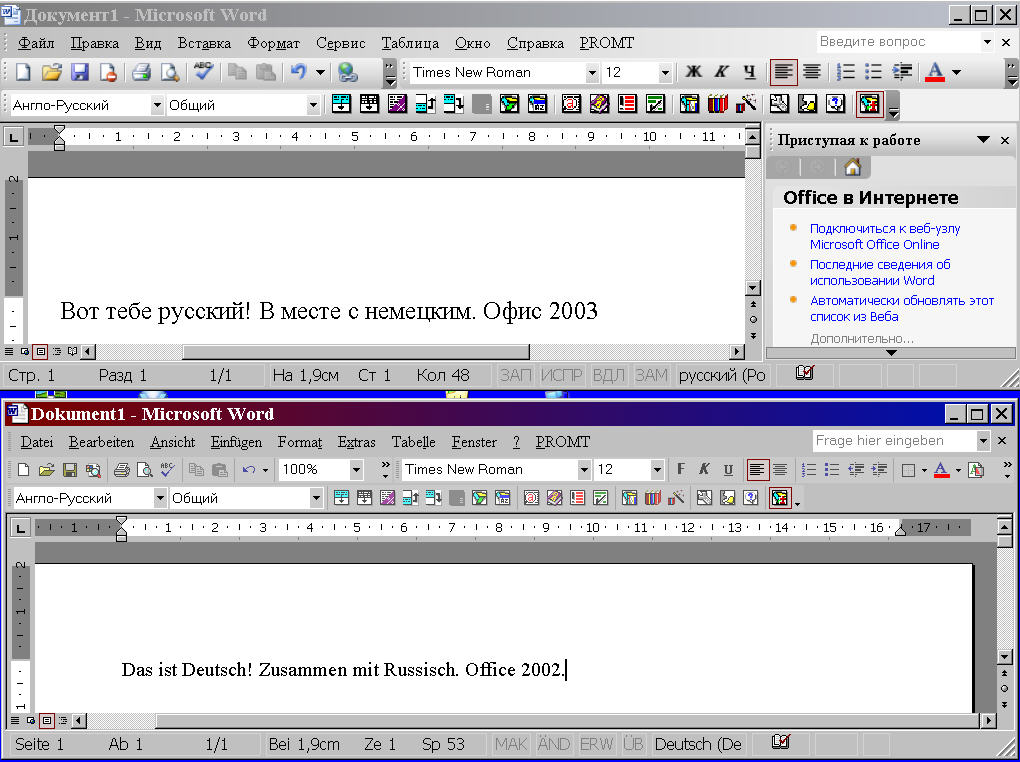The image size is (1020, 762).
Task: Open Общий topic dropdown in Russian Word window
Action: pos(313,105)
